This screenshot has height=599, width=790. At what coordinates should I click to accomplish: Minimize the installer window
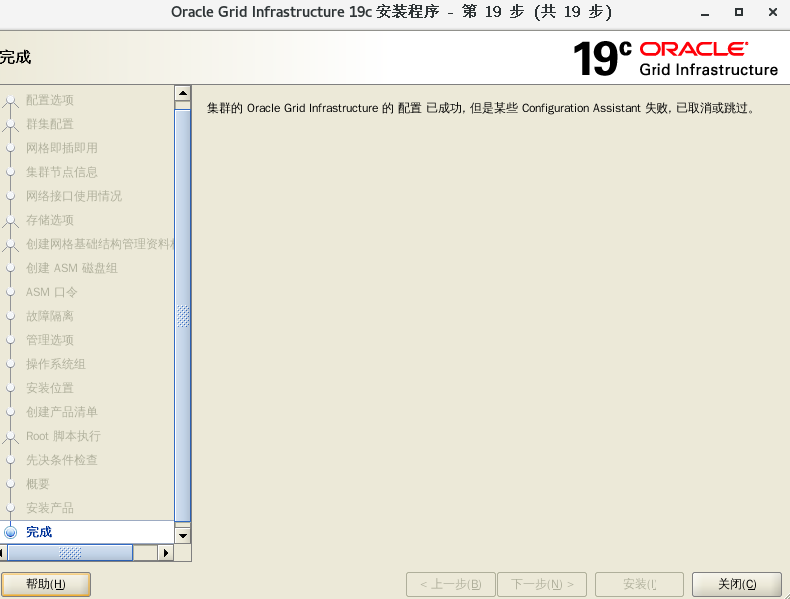(705, 13)
